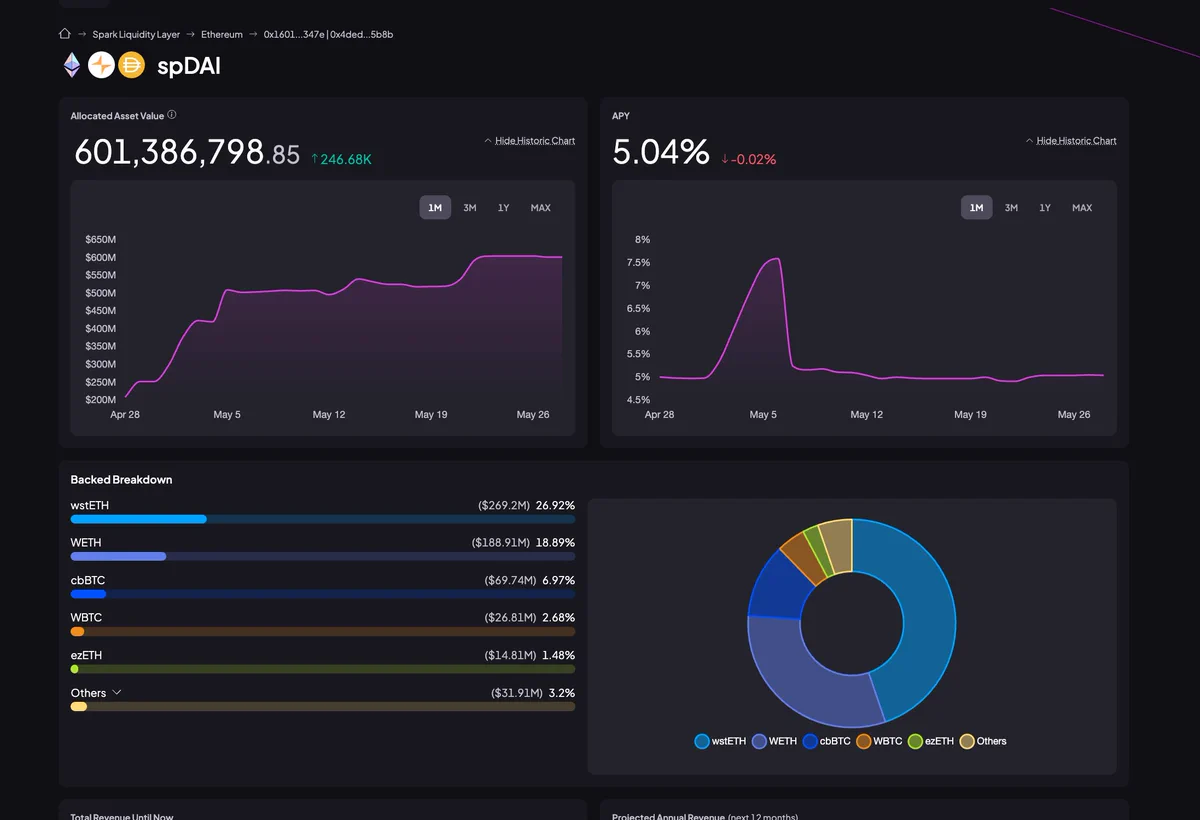This screenshot has height=820, width=1200.
Task: Select 1M range on Allocated Asset Value chart
Action: [x=435, y=208]
